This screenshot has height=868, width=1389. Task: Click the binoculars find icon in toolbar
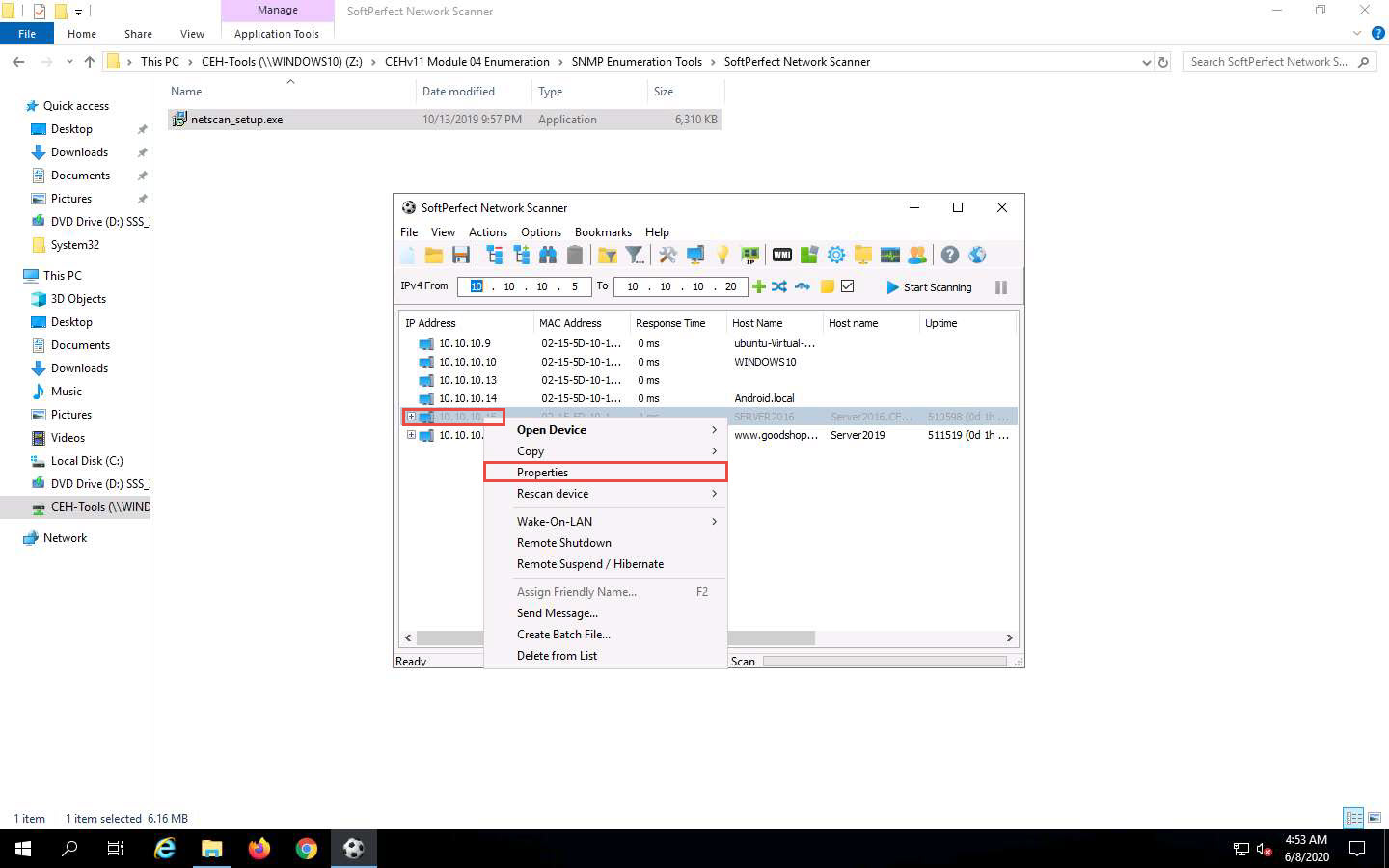click(548, 256)
